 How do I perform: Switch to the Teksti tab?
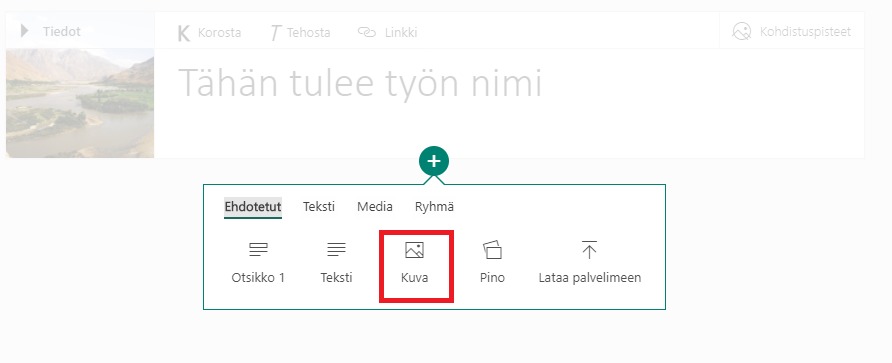(x=319, y=207)
